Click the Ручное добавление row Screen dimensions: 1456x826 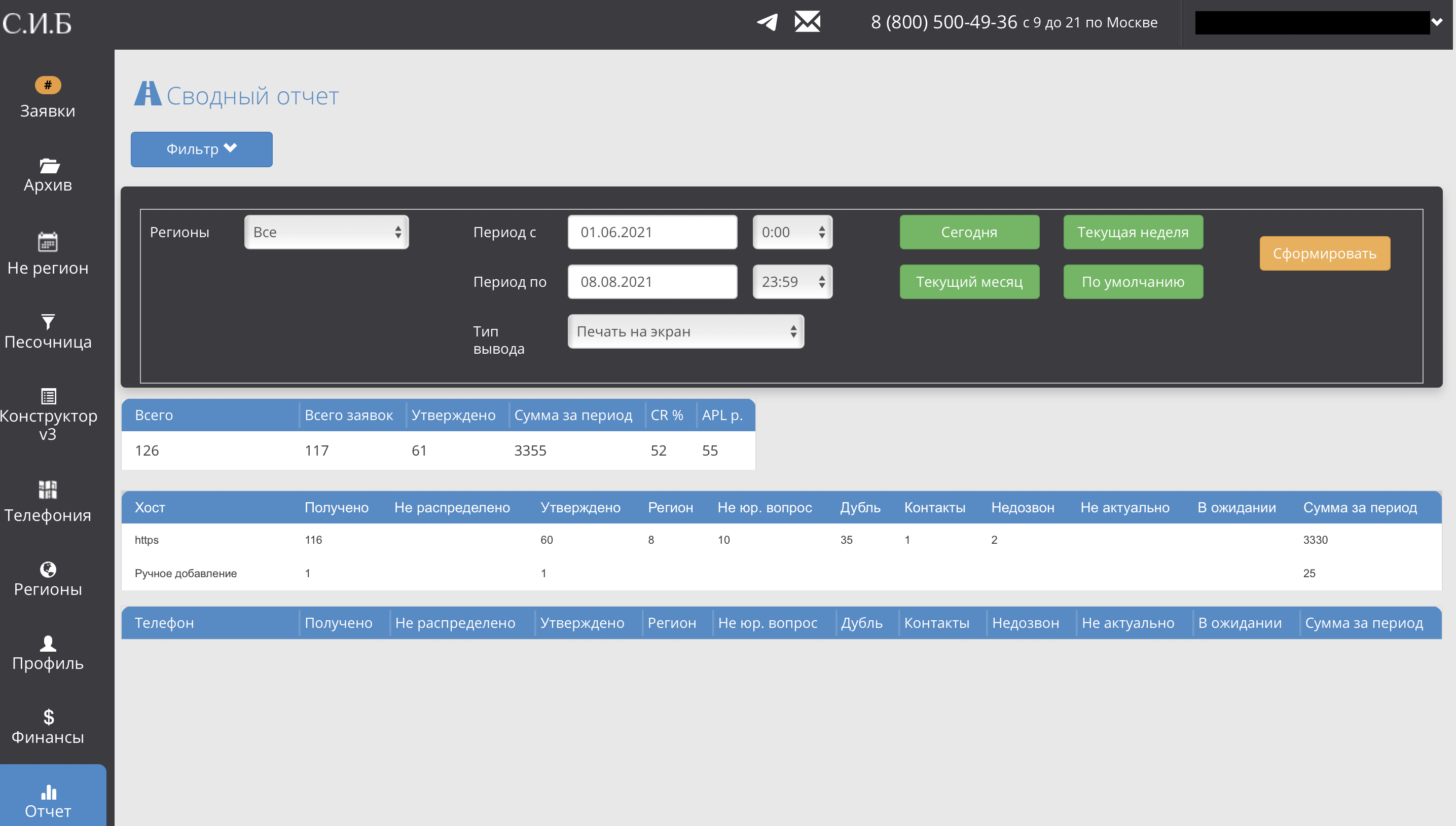click(781, 574)
